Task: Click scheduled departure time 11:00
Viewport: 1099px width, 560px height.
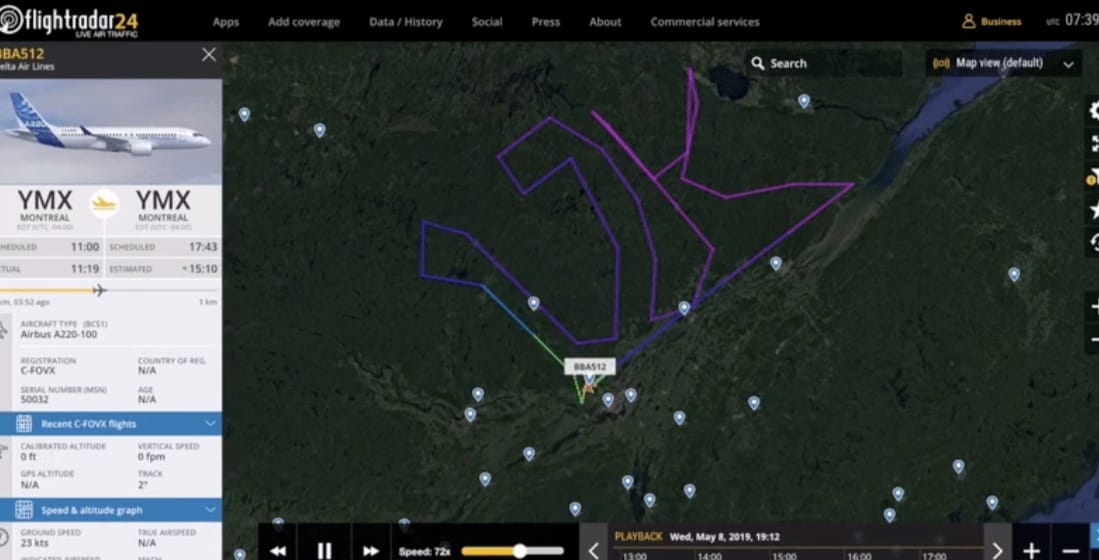Action: [x=85, y=247]
